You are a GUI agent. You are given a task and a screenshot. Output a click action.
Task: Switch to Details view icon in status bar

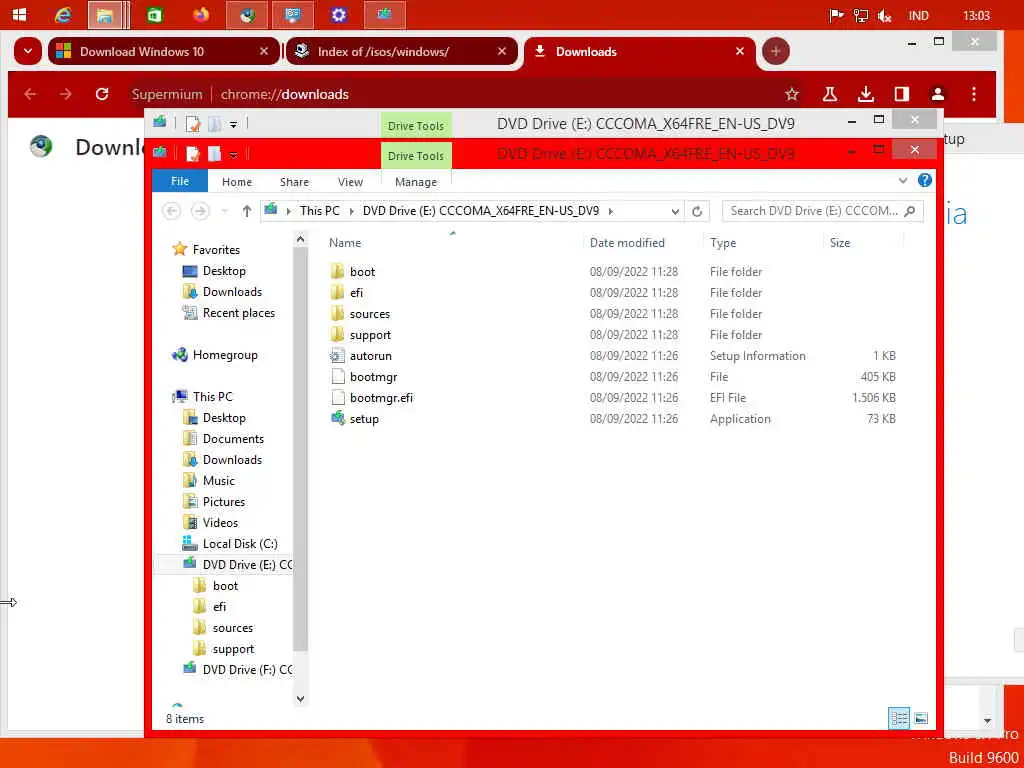[899, 718]
